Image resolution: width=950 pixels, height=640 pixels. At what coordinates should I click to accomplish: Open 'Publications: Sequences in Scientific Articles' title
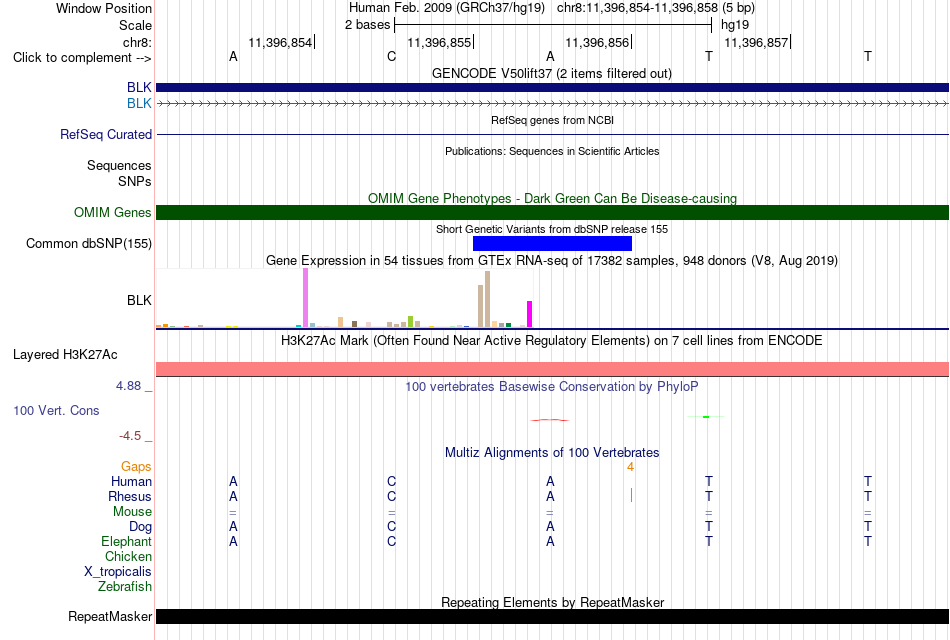click(x=552, y=151)
